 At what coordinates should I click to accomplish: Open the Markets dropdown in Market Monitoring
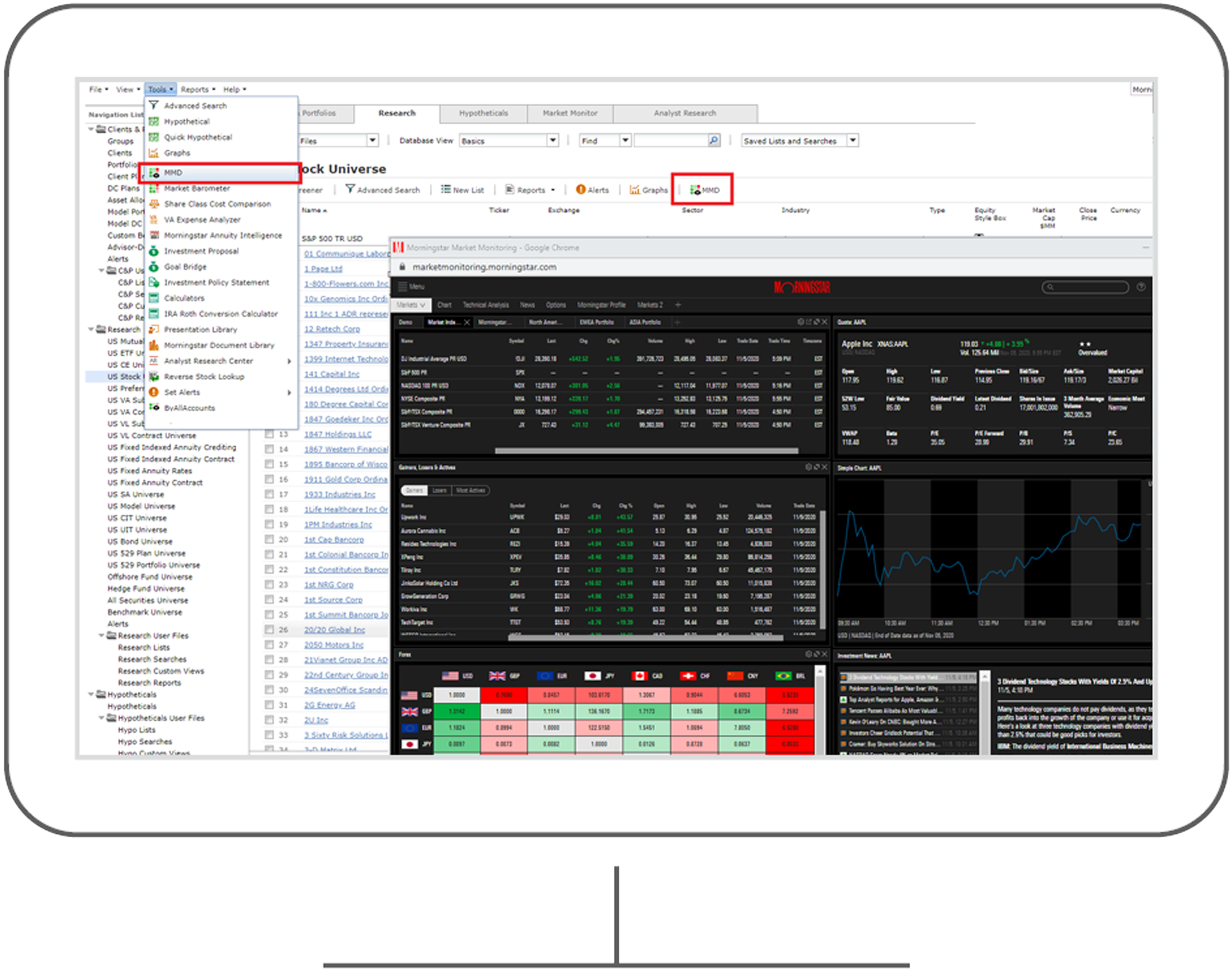(411, 304)
